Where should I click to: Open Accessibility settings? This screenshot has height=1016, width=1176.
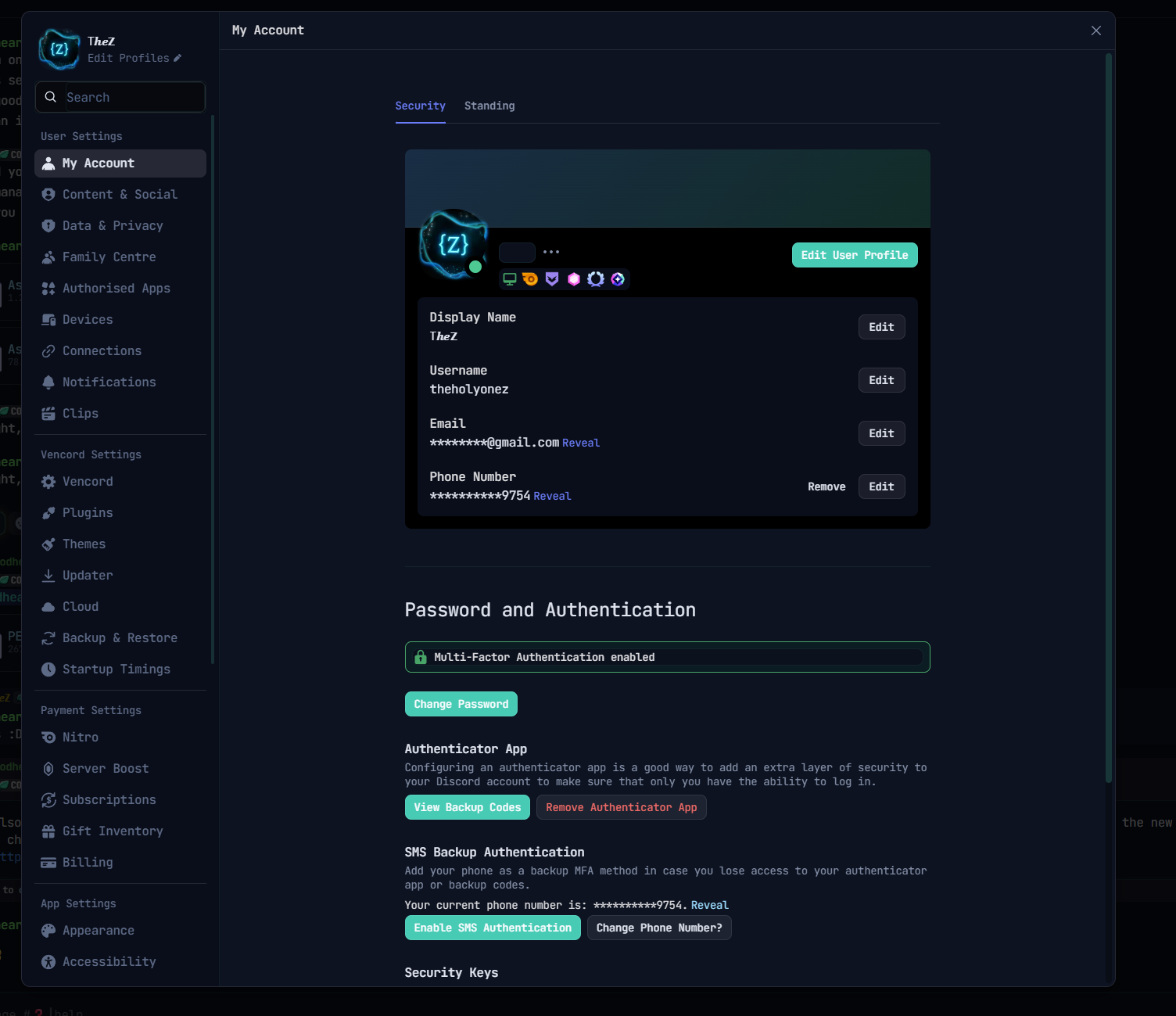click(x=120, y=961)
